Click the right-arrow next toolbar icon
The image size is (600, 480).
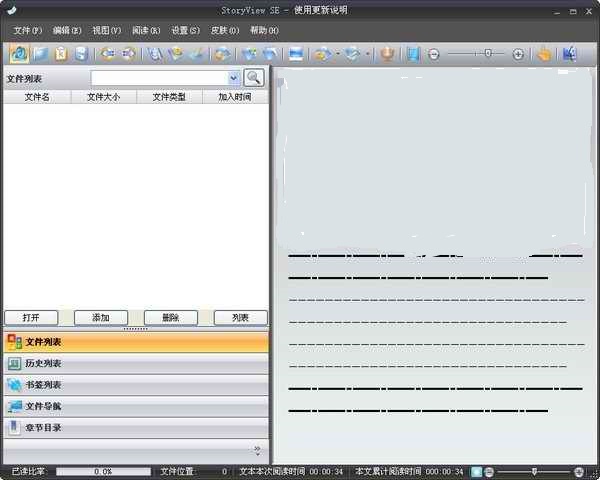click(129, 54)
